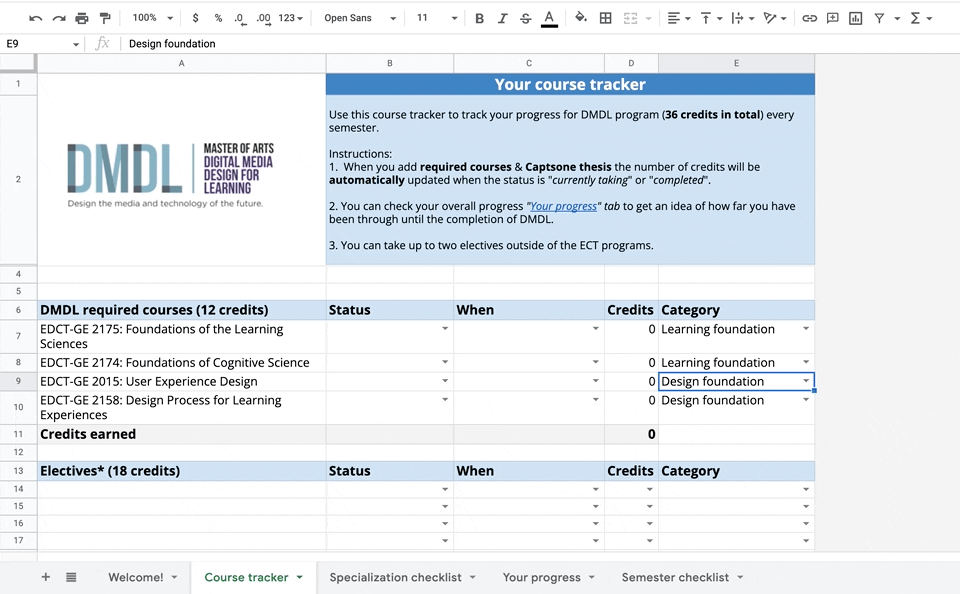Select column E header
This screenshot has height=594, width=960.
coord(737,63)
